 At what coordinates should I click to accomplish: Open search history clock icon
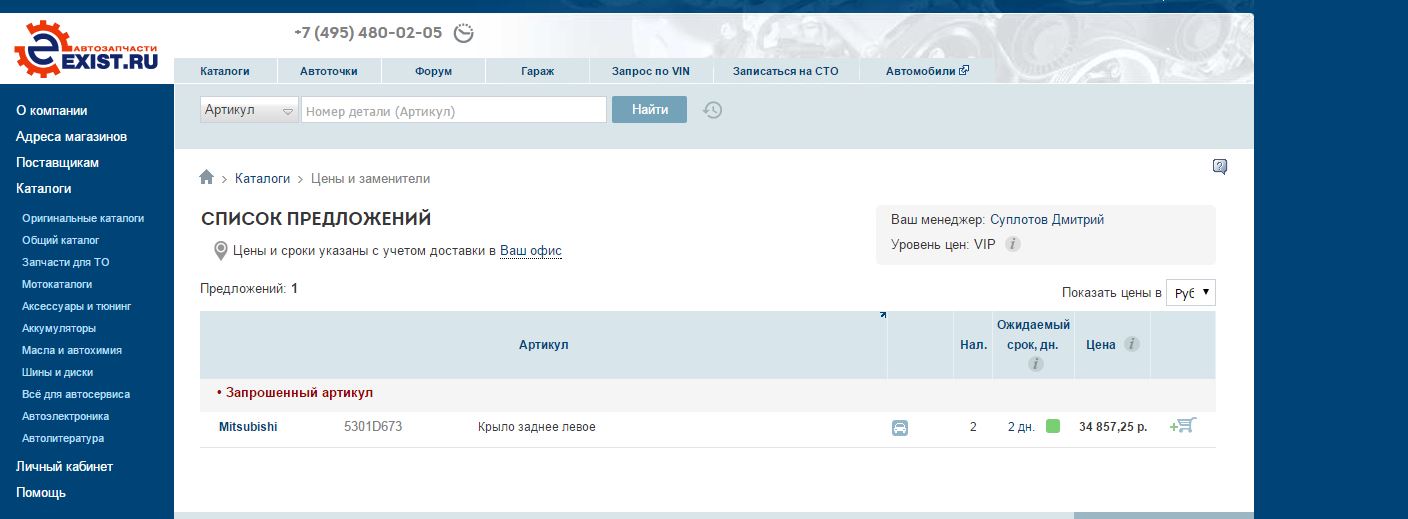click(712, 110)
